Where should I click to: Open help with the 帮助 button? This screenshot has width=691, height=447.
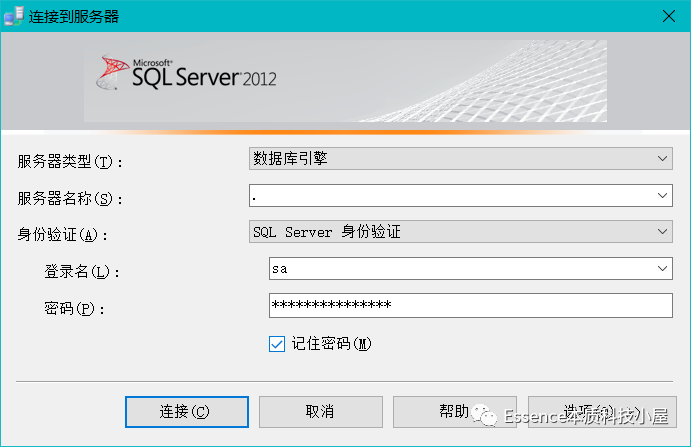[x=455, y=412]
